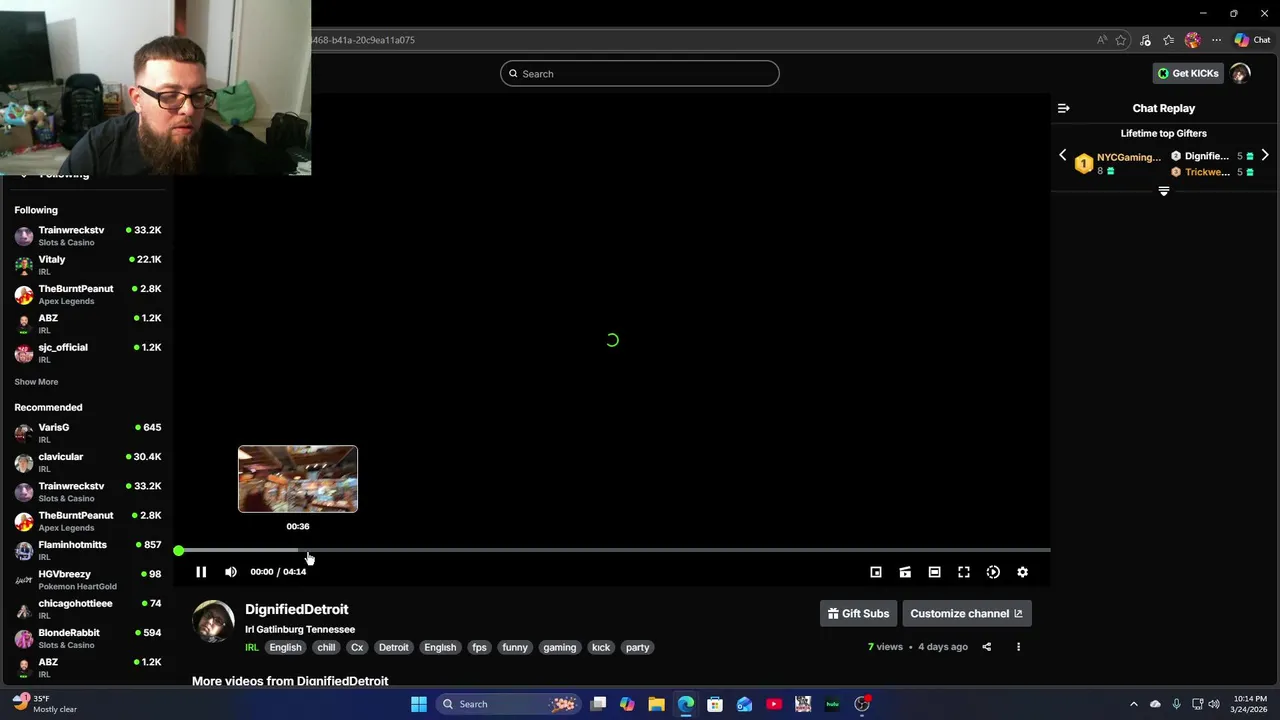1280x720 pixels.
Task: Open YouTube app on taskbar
Action: click(774, 704)
